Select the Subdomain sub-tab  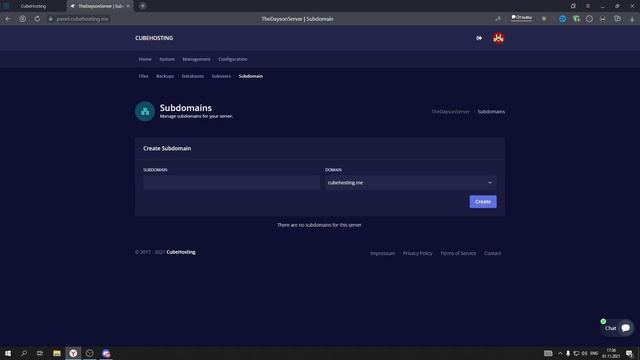(251, 76)
